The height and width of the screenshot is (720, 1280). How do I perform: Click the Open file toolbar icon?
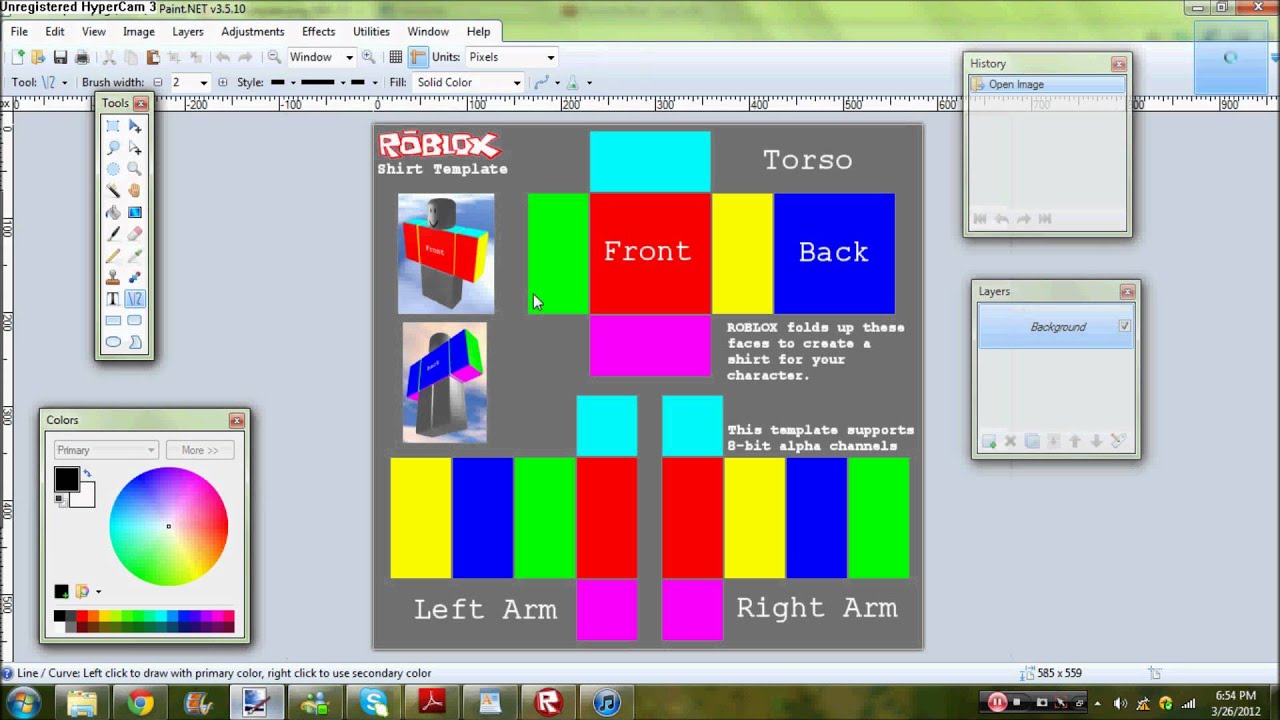38,57
